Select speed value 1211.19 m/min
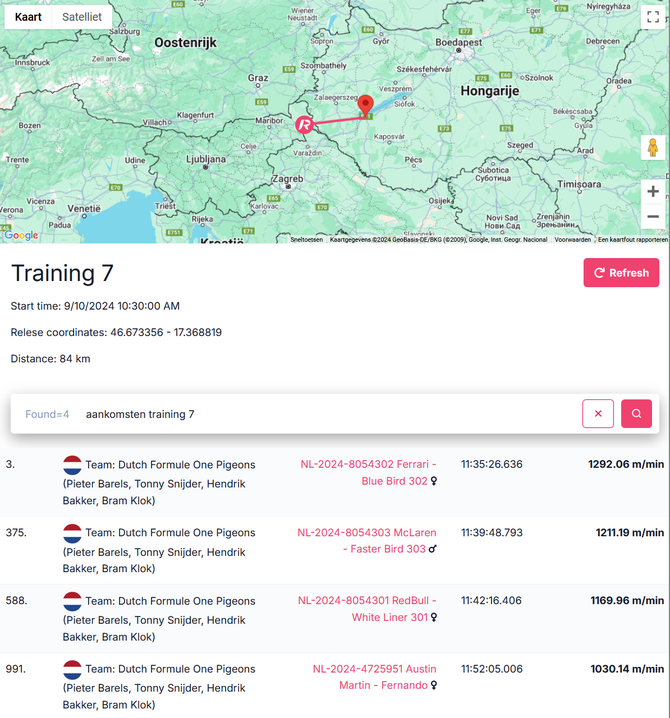The width and height of the screenshot is (670, 718). pyautogui.click(x=630, y=533)
